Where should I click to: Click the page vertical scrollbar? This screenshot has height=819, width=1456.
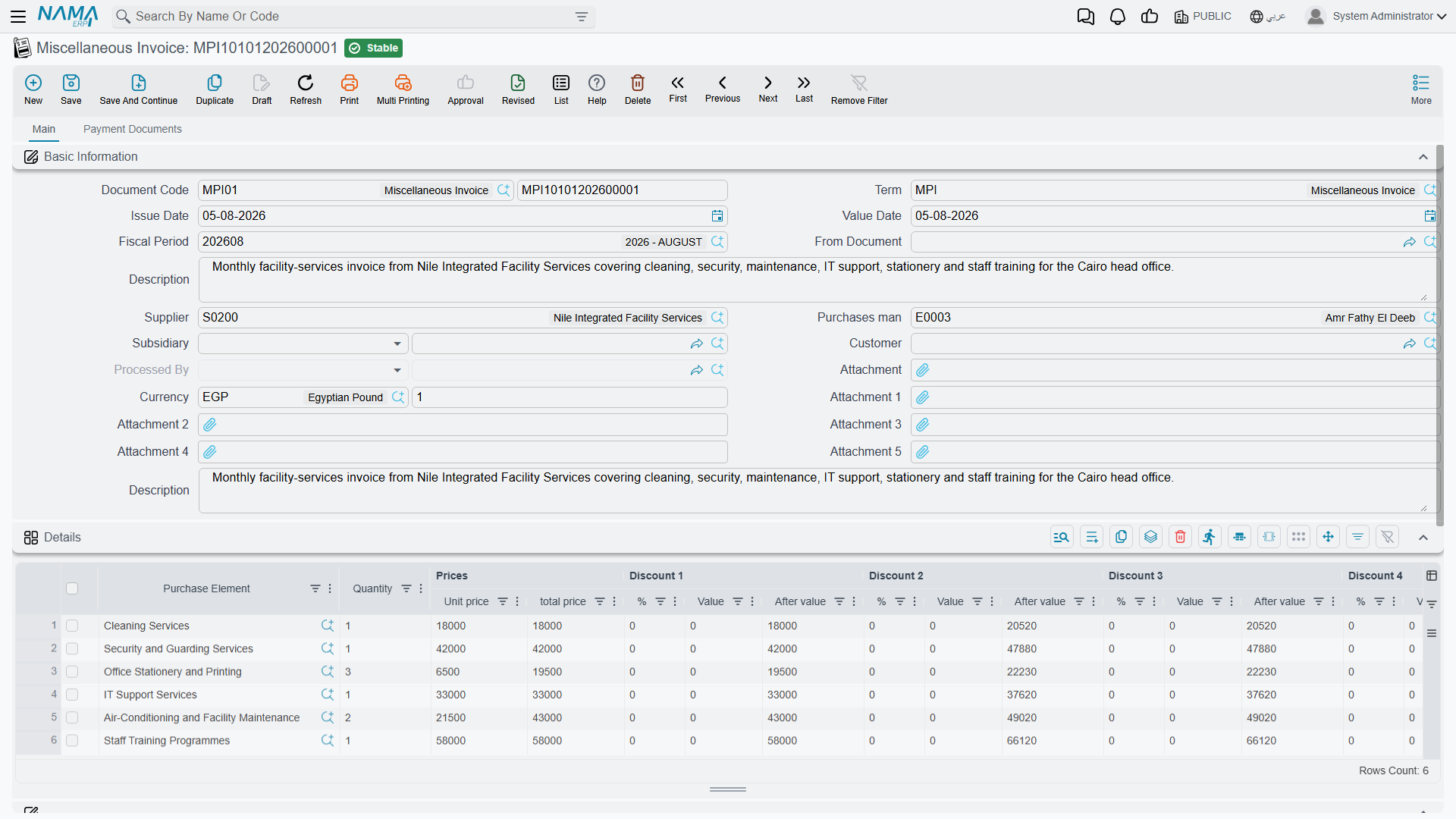click(x=1439, y=335)
